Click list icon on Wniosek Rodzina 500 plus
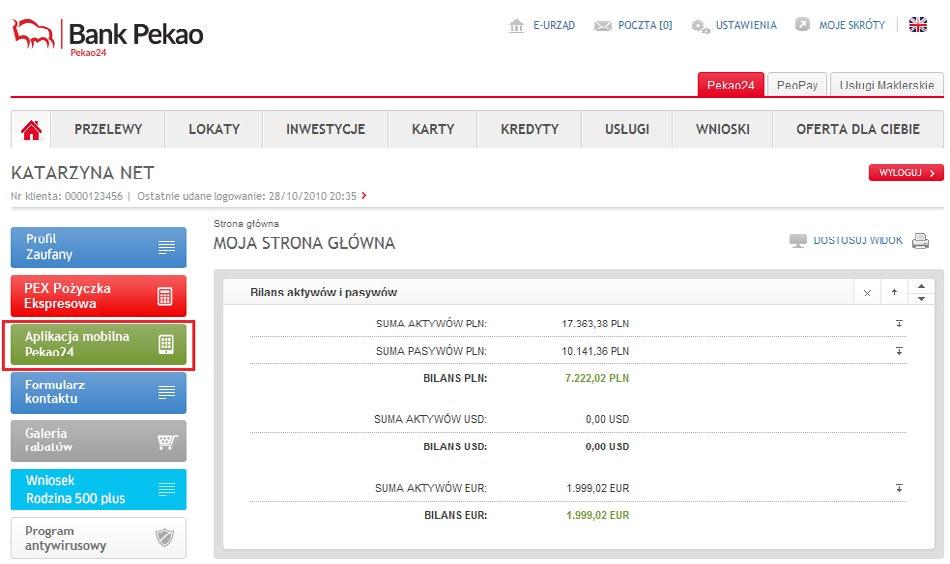This screenshot has height=564, width=950. pyautogui.click(x=167, y=489)
